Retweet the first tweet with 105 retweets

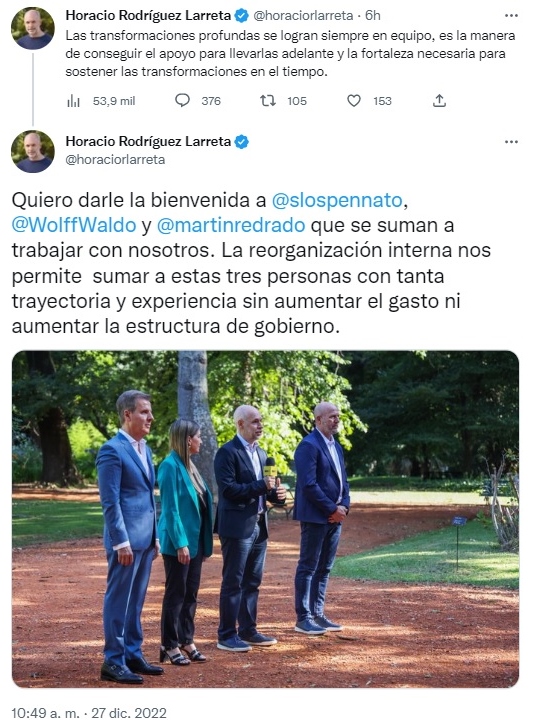(x=268, y=101)
